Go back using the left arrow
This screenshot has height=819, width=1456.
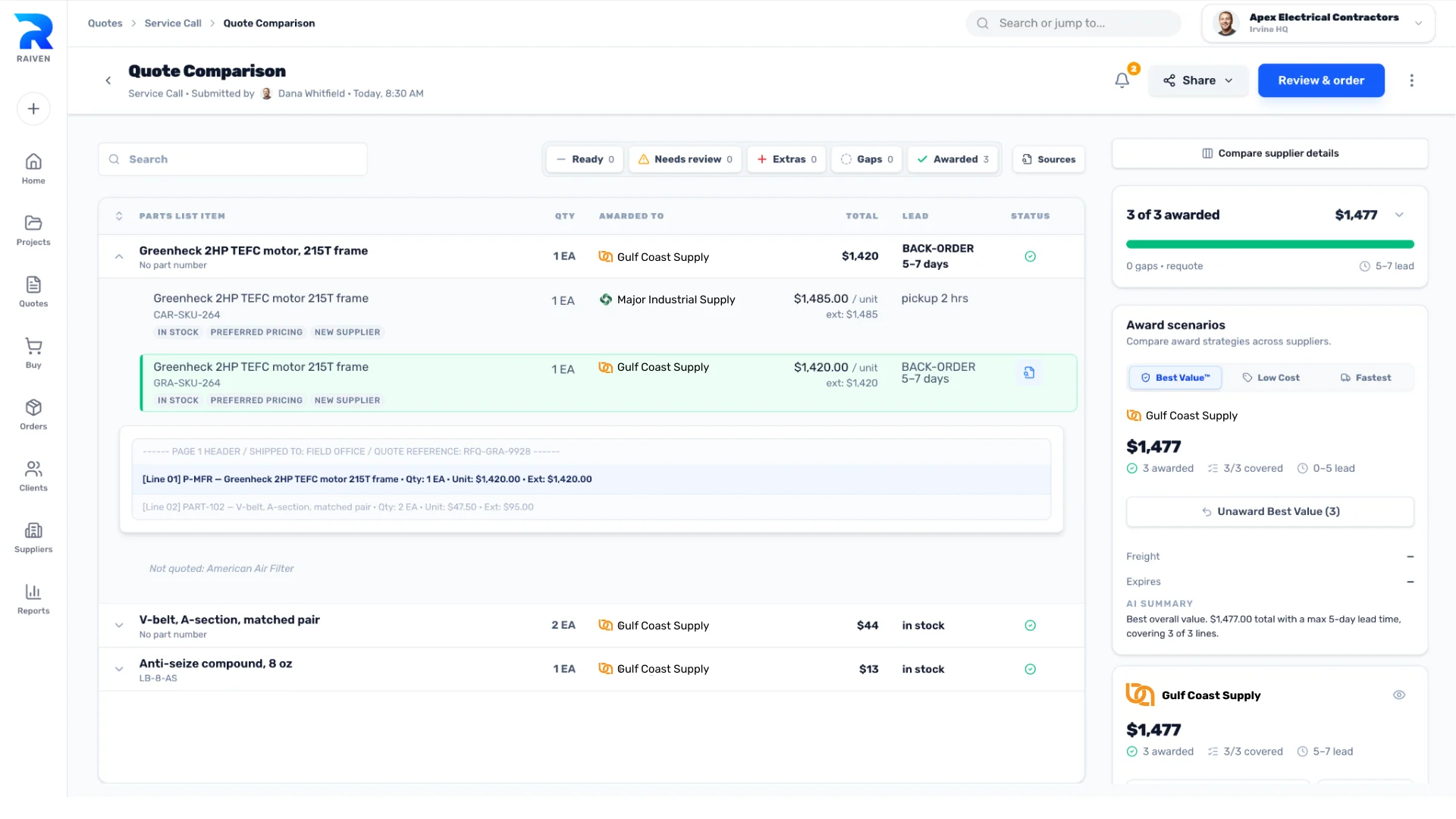[x=108, y=80]
